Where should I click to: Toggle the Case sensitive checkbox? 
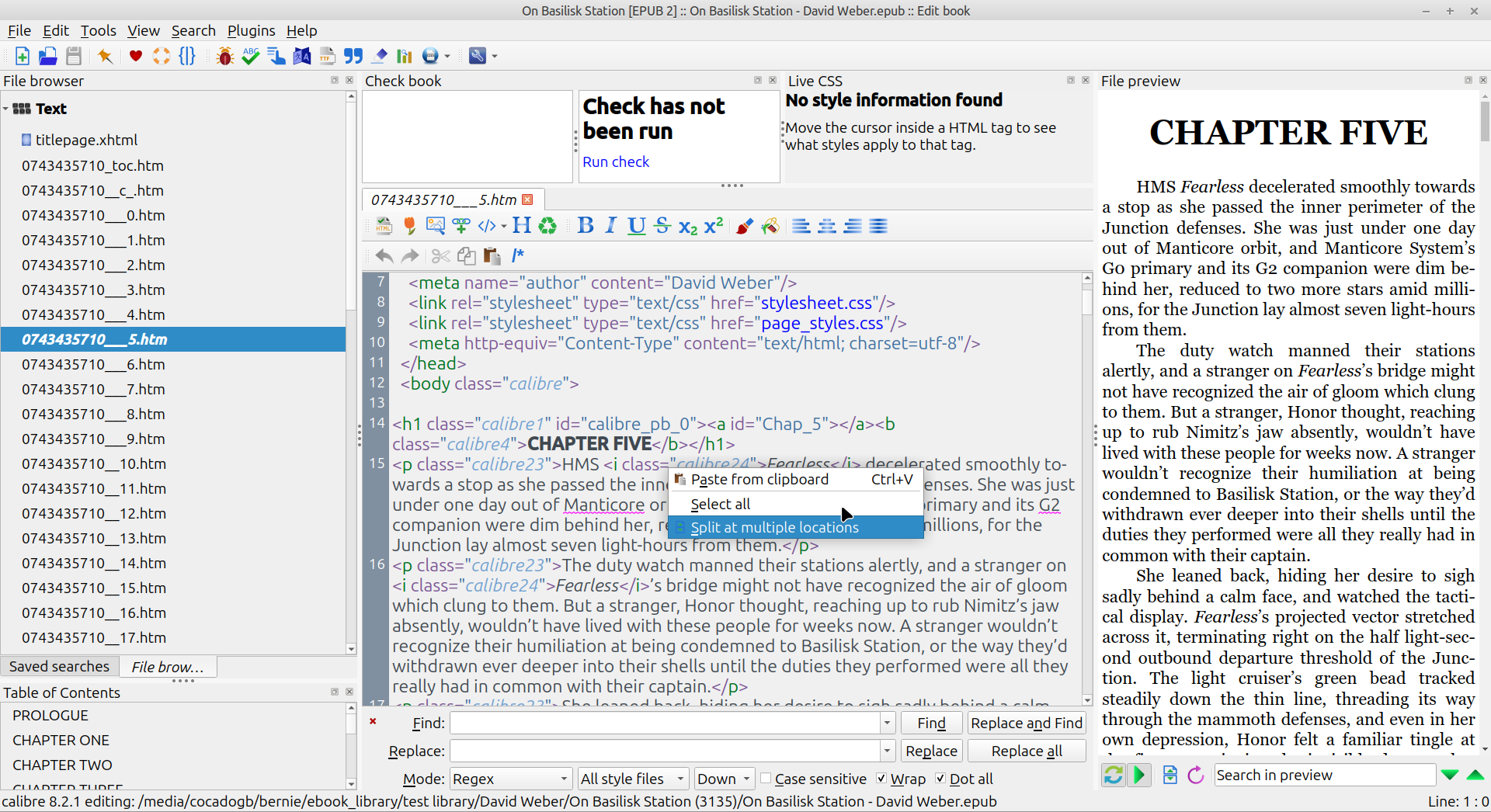[766, 779]
